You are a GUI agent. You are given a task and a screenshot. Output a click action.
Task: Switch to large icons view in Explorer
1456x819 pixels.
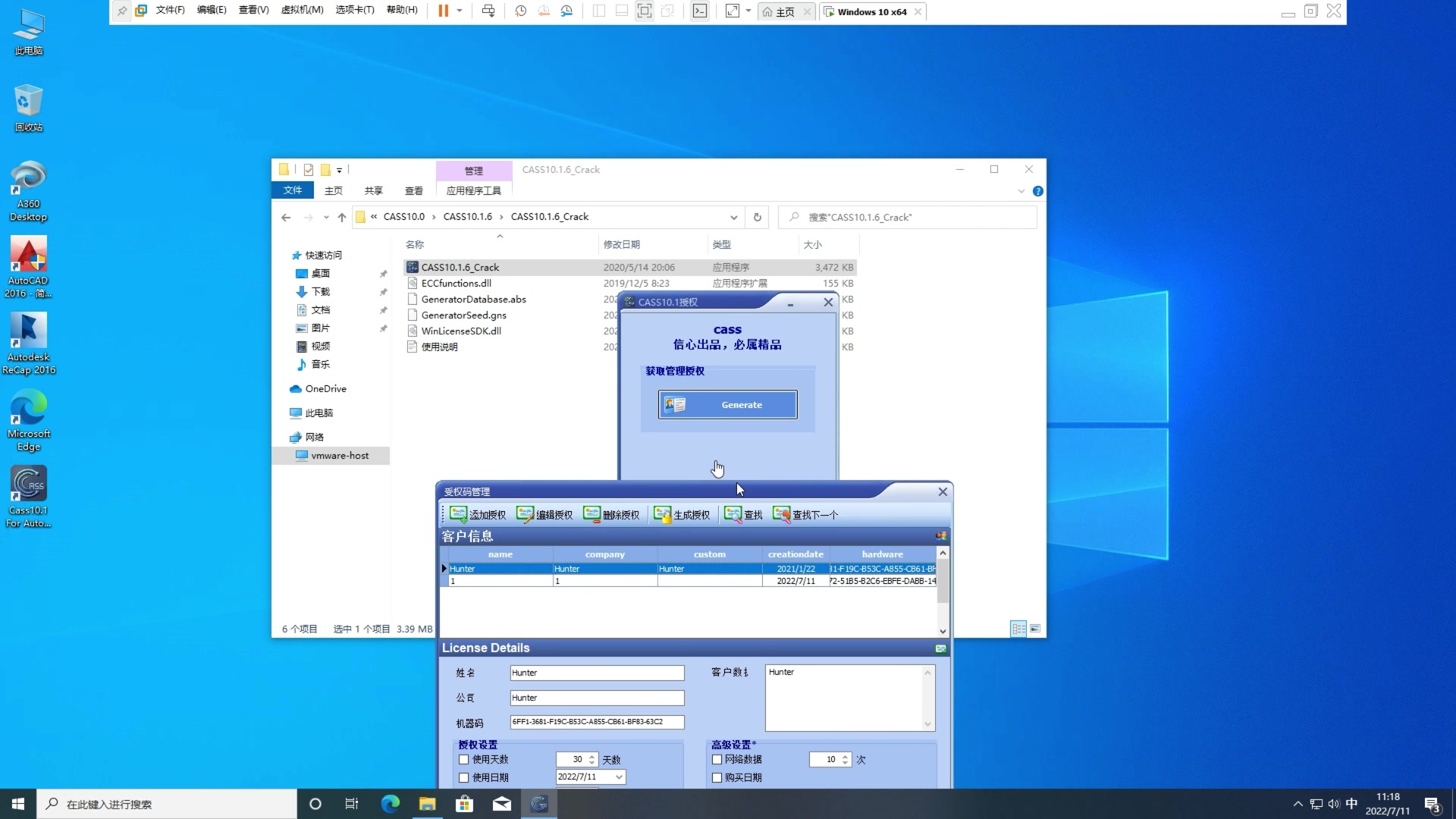pos(1035,629)
